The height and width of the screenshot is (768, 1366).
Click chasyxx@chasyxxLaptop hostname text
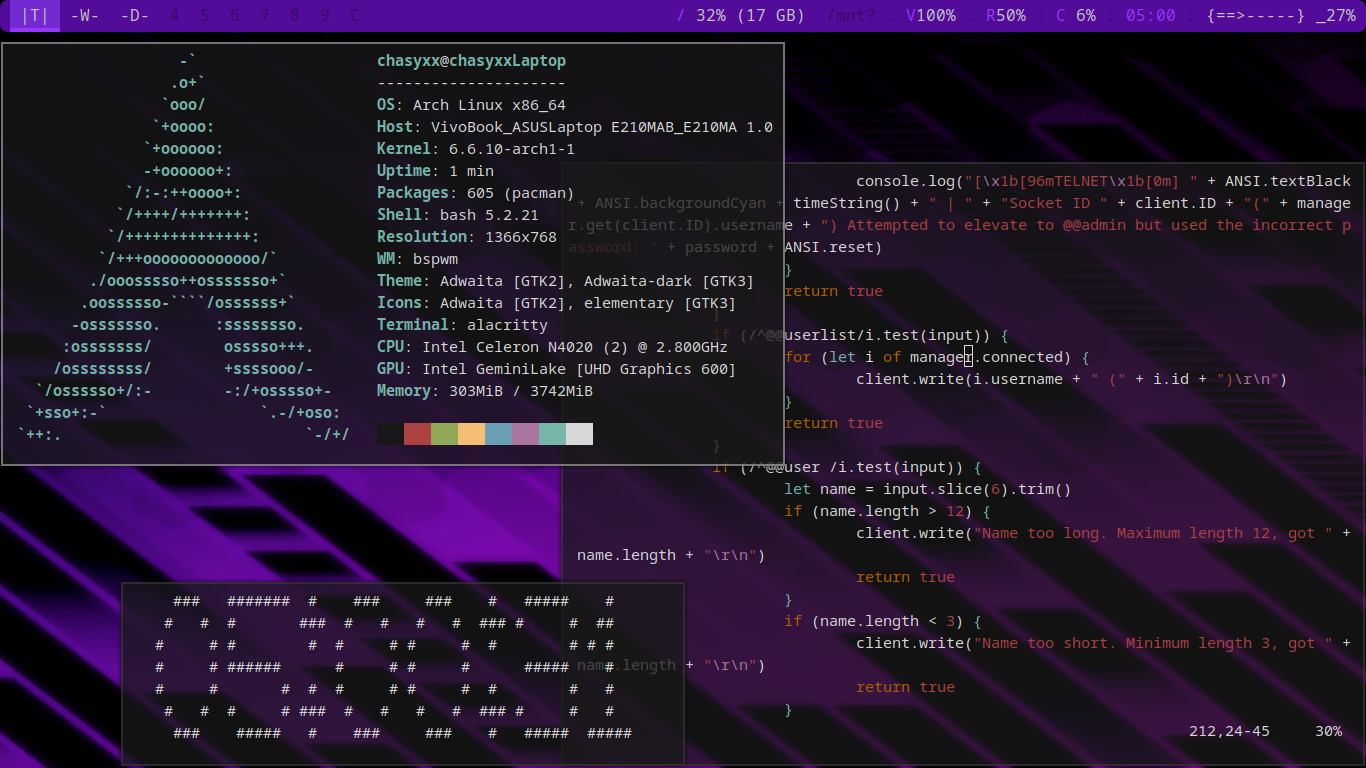point(470,60)
